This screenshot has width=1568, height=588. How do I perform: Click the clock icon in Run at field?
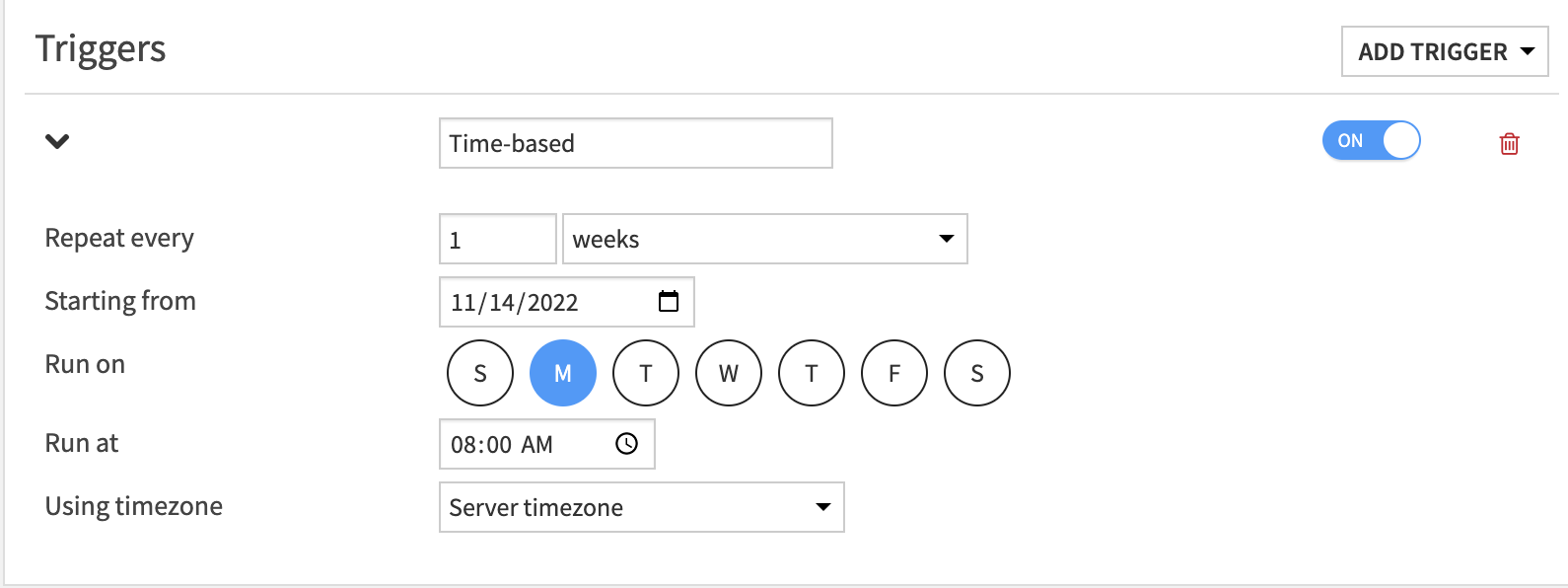[626, 444]
